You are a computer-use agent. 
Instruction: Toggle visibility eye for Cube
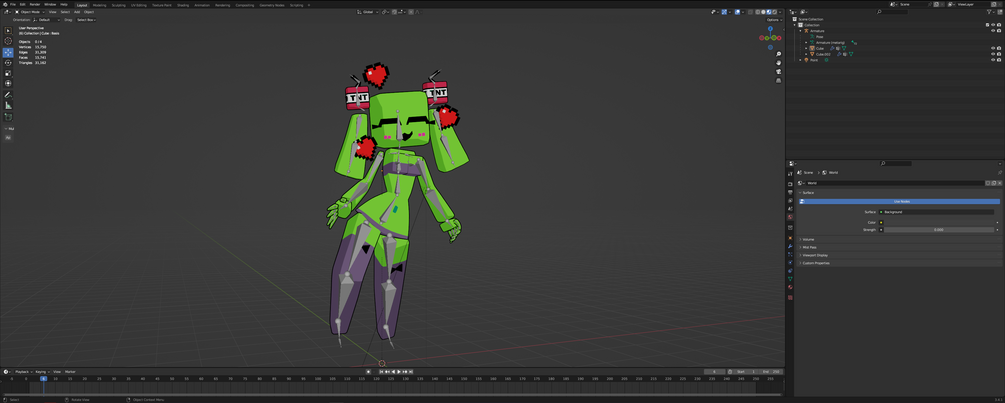click(x=993, y=48)
